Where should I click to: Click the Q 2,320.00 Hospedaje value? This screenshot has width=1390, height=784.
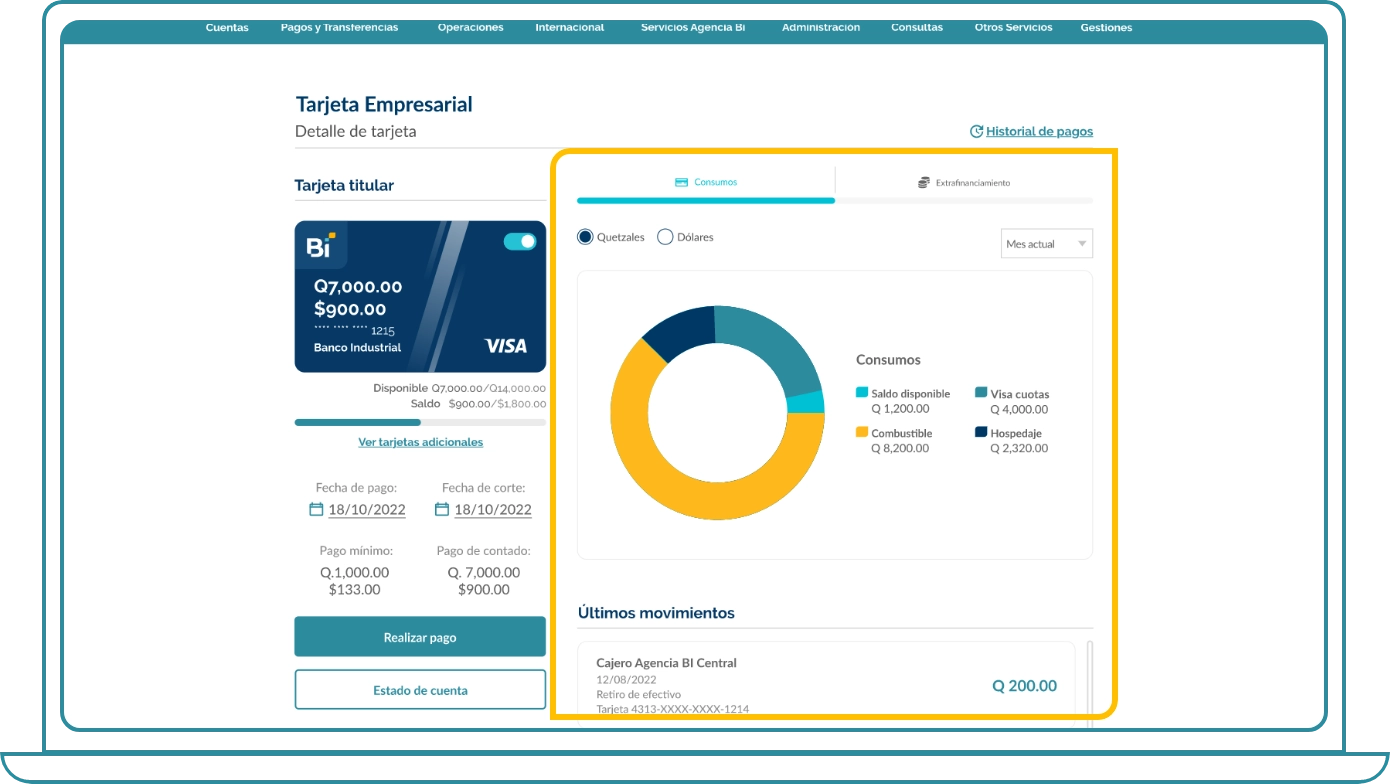point(1019,448)
